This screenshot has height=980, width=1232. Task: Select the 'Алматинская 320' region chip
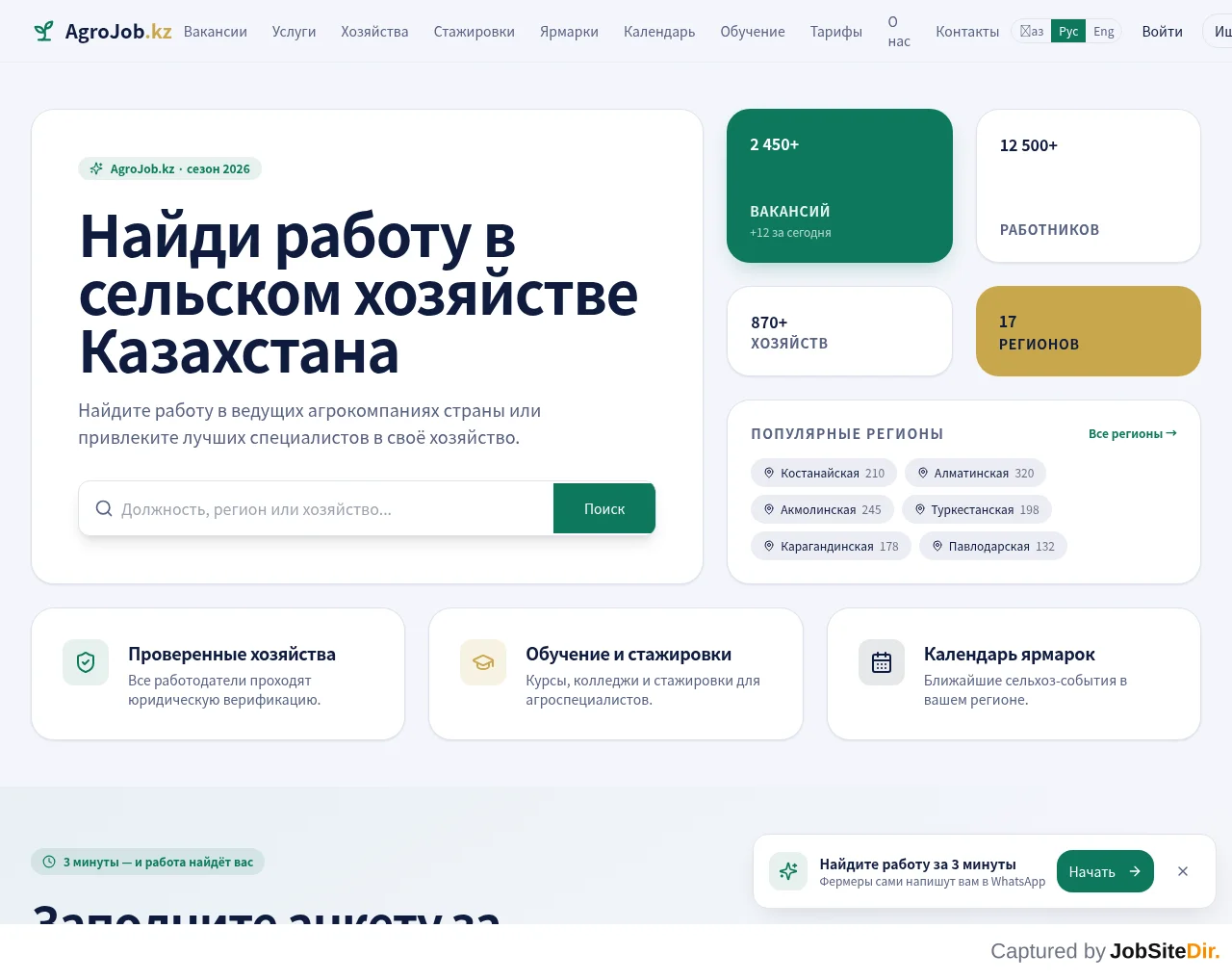[x=976, y=473]
